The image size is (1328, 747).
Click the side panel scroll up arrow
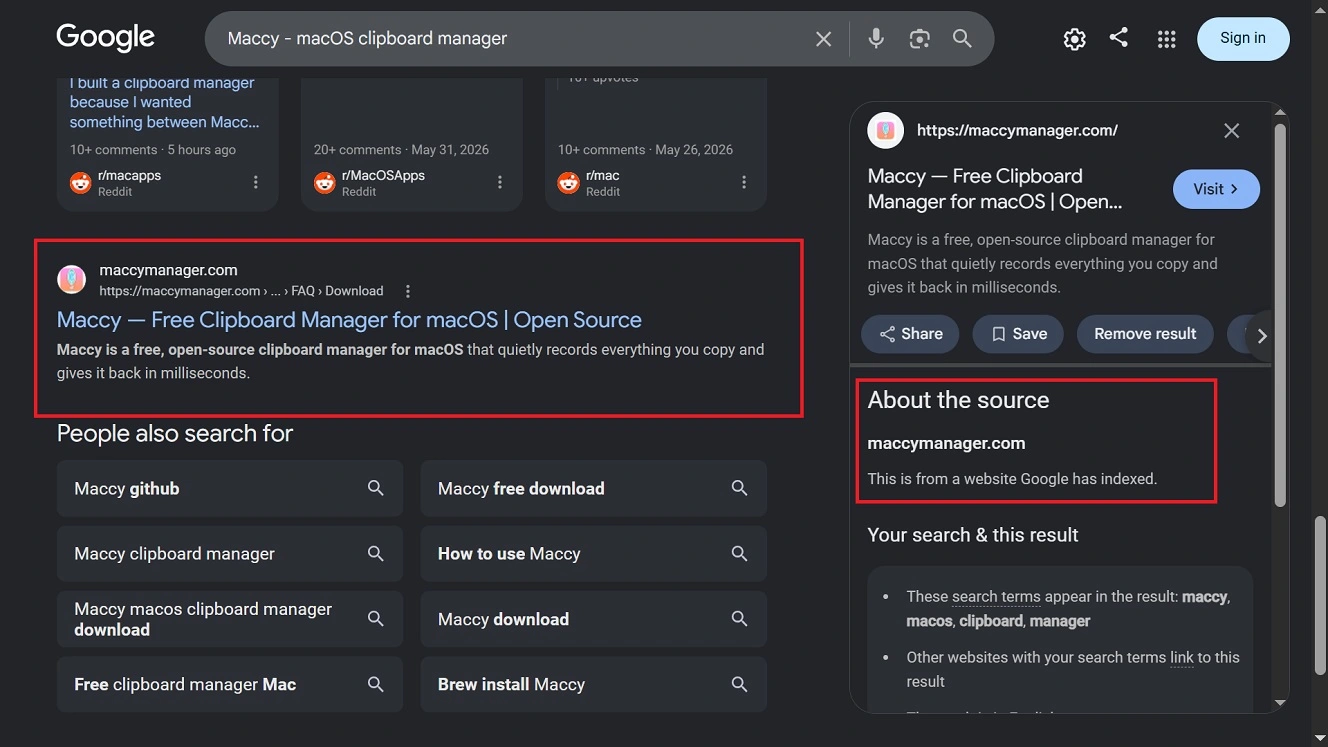(x=1280, y=112)
